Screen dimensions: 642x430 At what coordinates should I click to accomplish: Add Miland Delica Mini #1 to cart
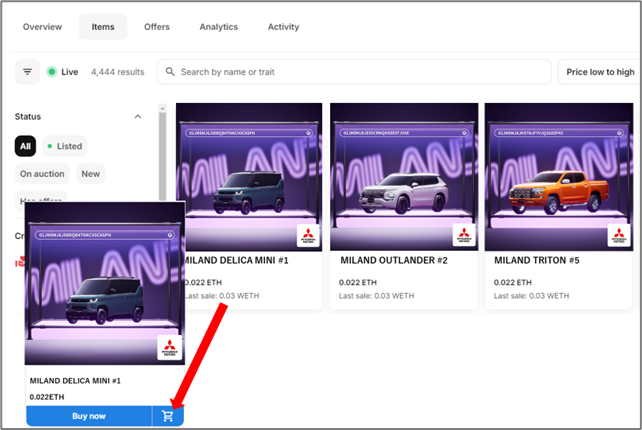(168, 416)
